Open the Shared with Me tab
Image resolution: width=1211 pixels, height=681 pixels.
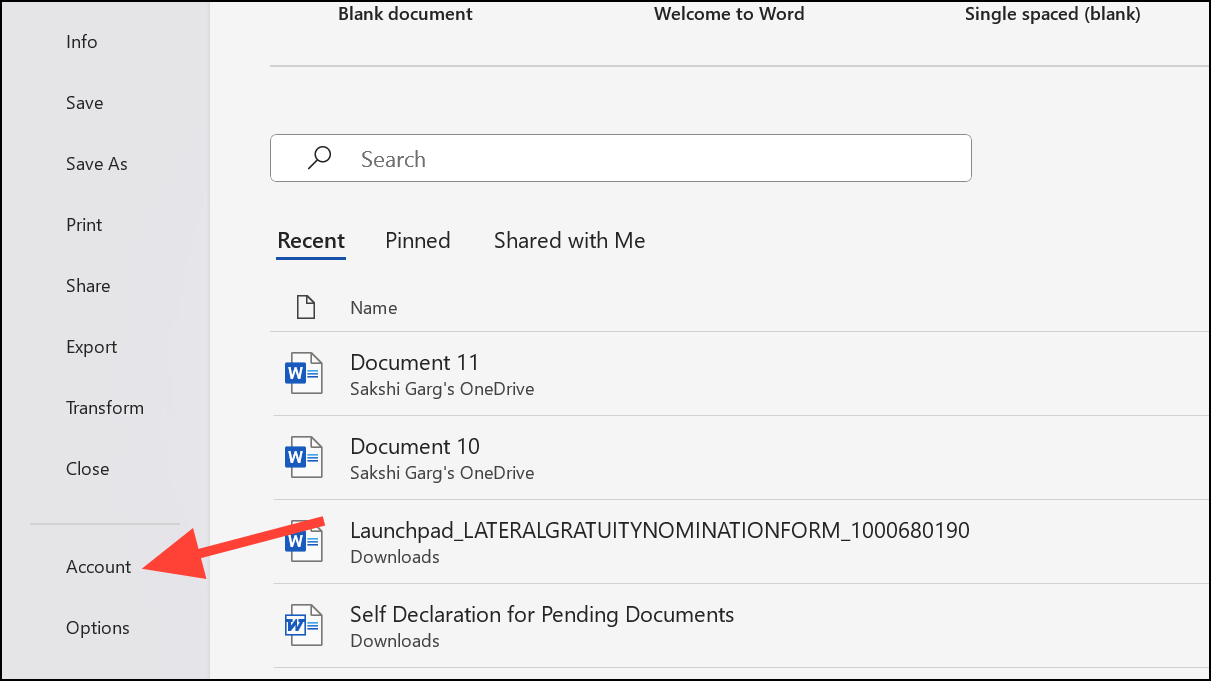click(x=568, y=240)
